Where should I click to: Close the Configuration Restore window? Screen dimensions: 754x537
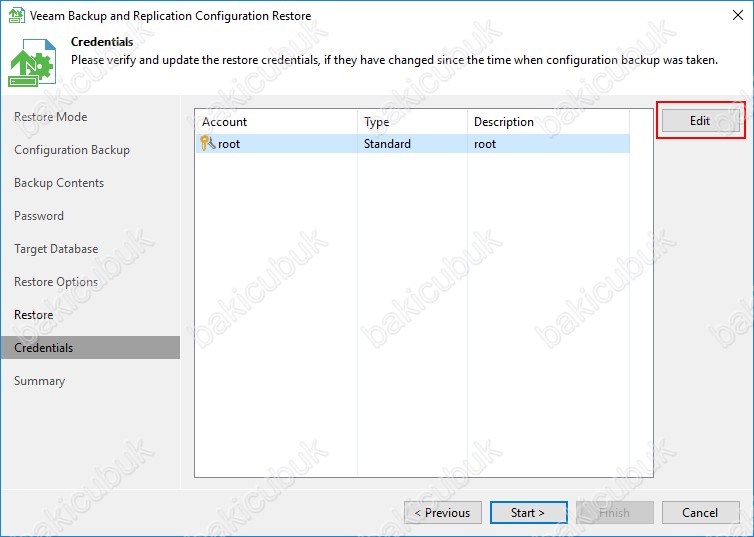point(738,15)
